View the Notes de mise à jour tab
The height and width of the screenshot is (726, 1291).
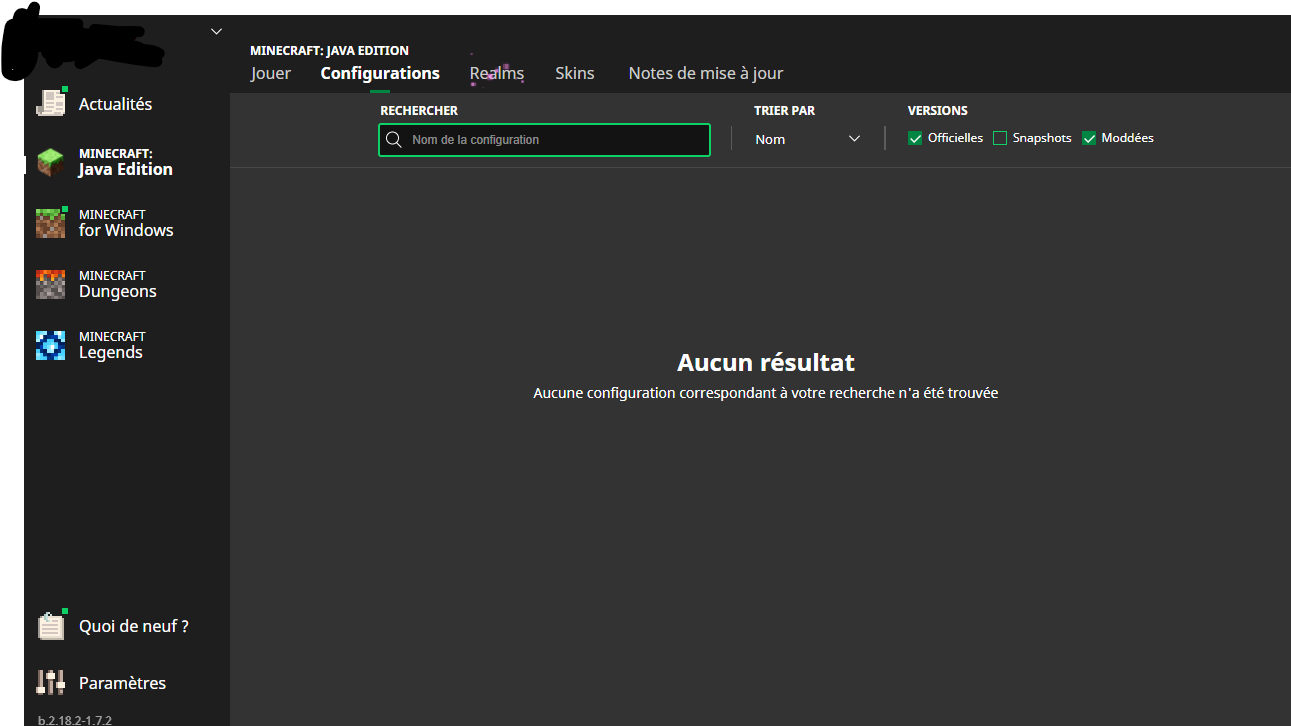tap(706, 73)
